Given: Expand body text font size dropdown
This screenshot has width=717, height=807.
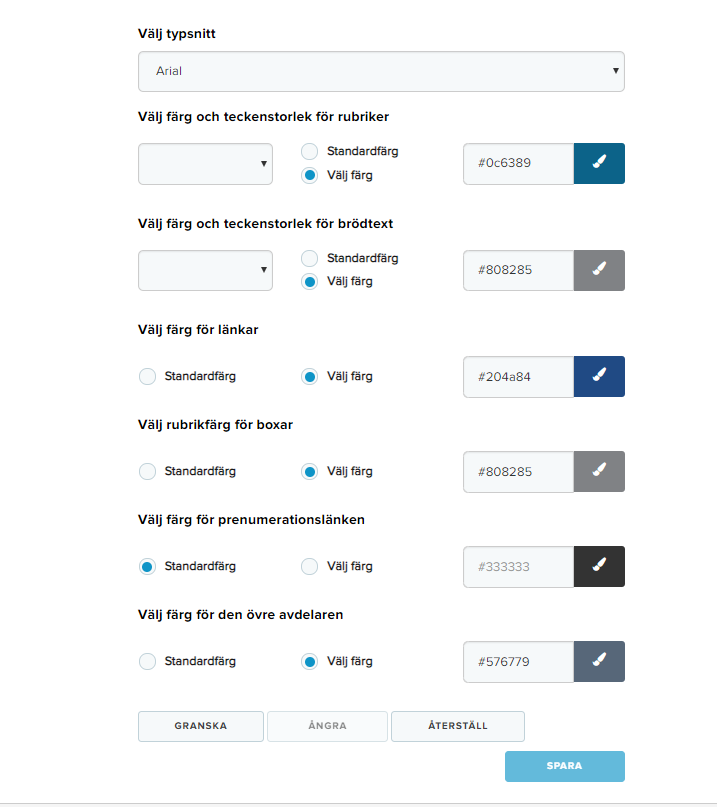Looking at the screenshot, I should (205, 271).
